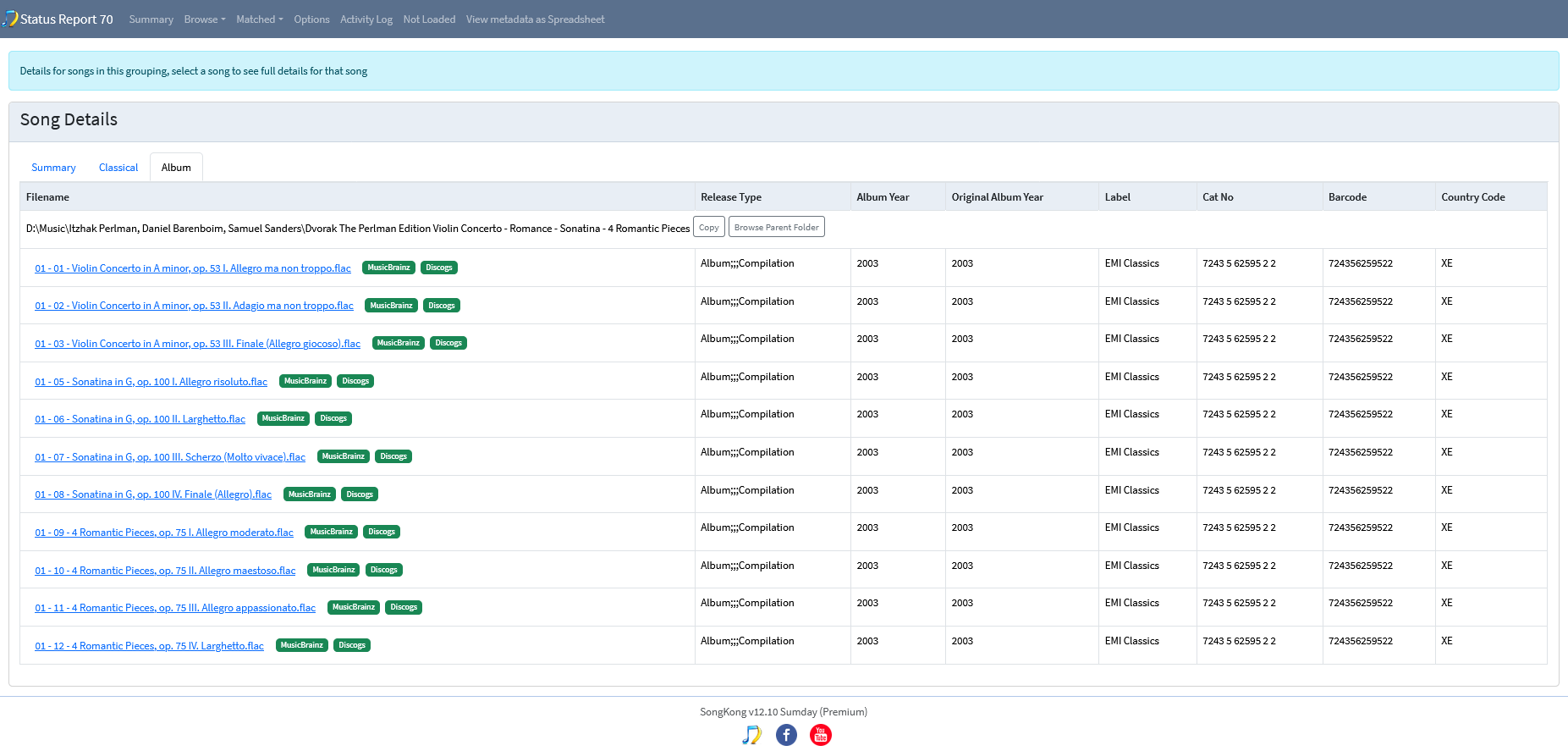Click the Copy folder path button
The height and width of the screenshot is (751, 1568).
[709, 227]
